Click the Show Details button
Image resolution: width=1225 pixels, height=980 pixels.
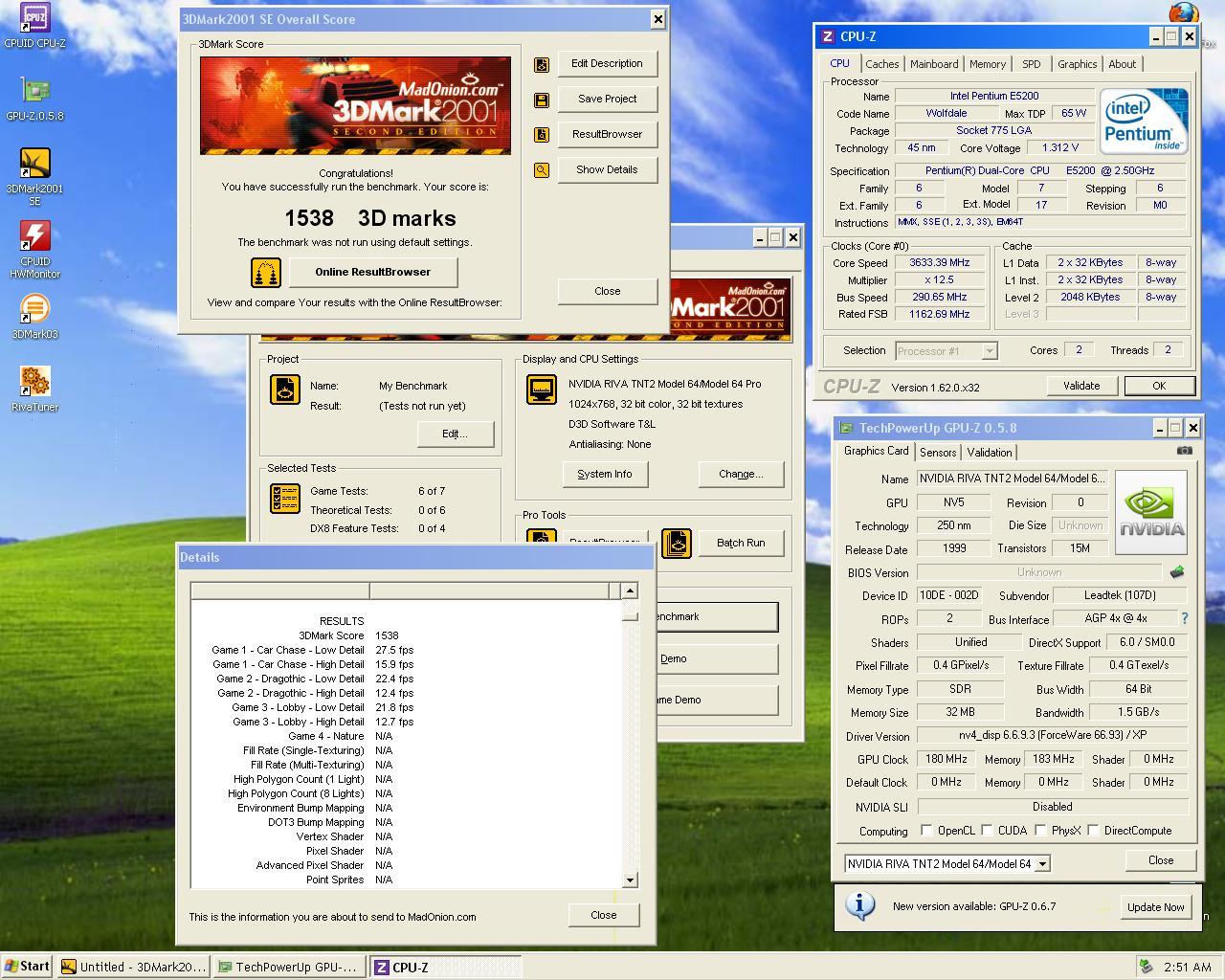coord(607,170)
